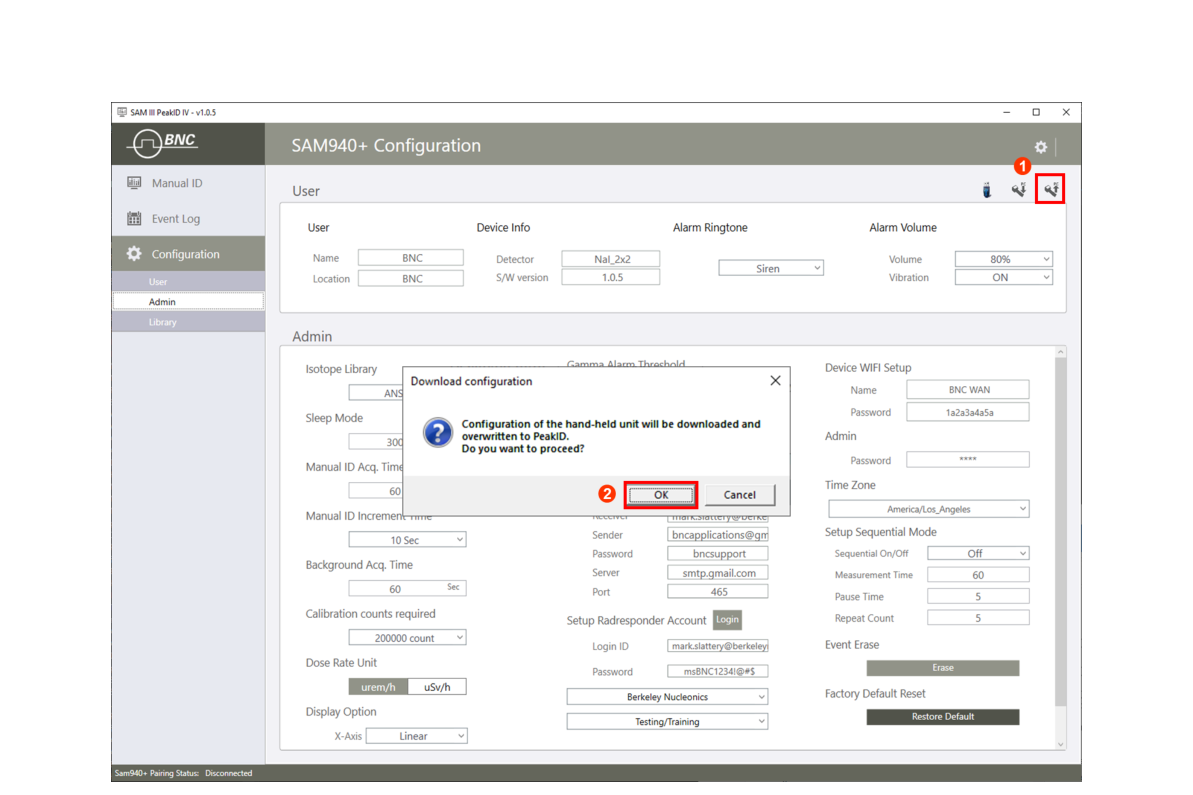Click the Restore Default button
Viewport: 1193px width, 795px height.
click(943, 717)
